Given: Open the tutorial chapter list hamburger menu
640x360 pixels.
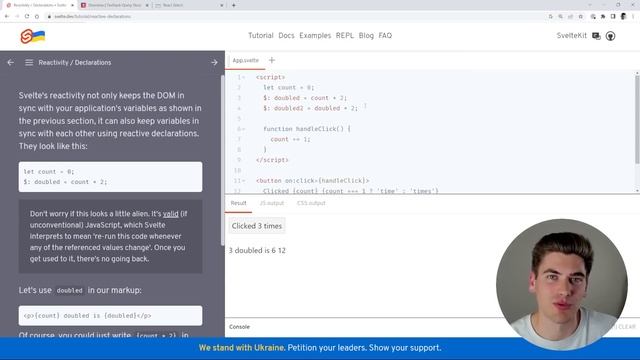Looking at the screenshot, I should [x=29, y=62].
